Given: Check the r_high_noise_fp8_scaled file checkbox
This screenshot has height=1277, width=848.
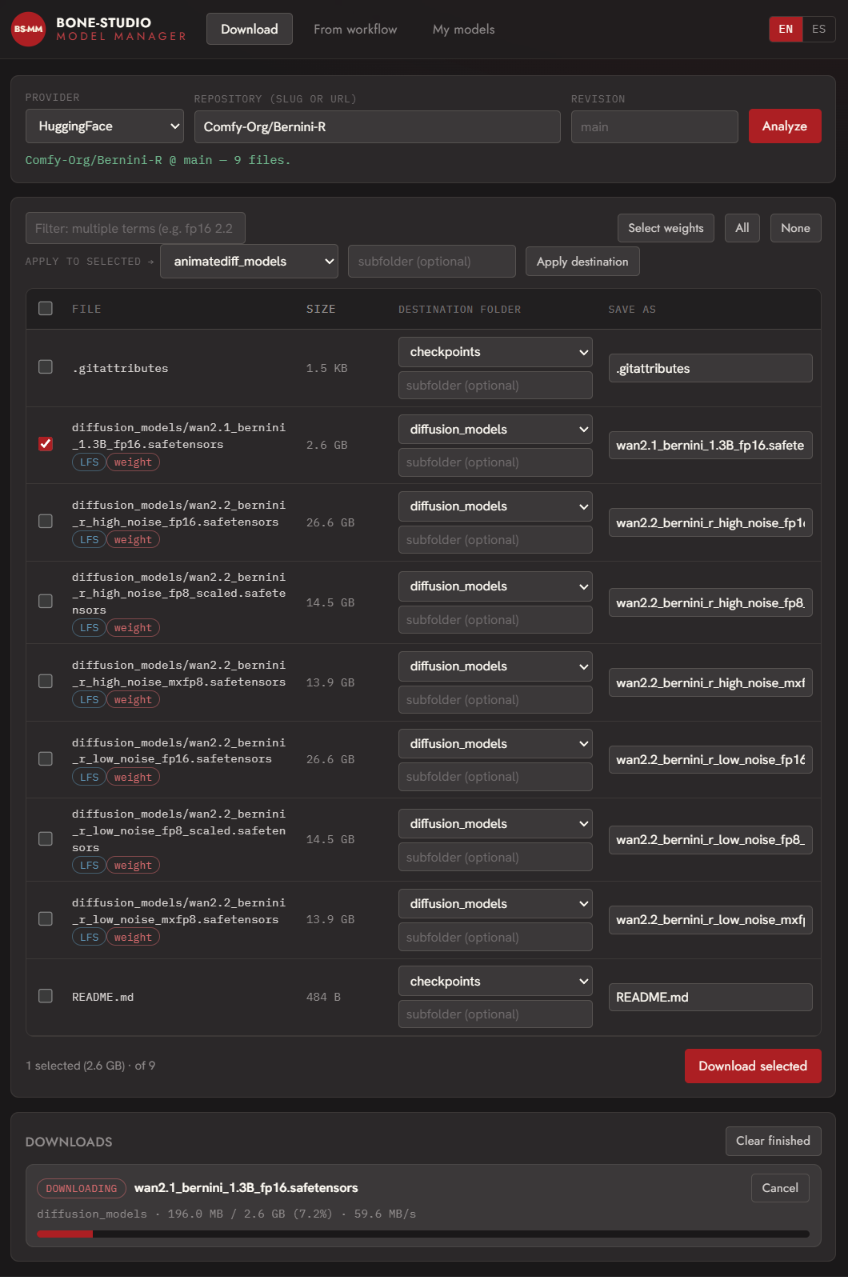Looking at the screenshot, I should (45, 601).
